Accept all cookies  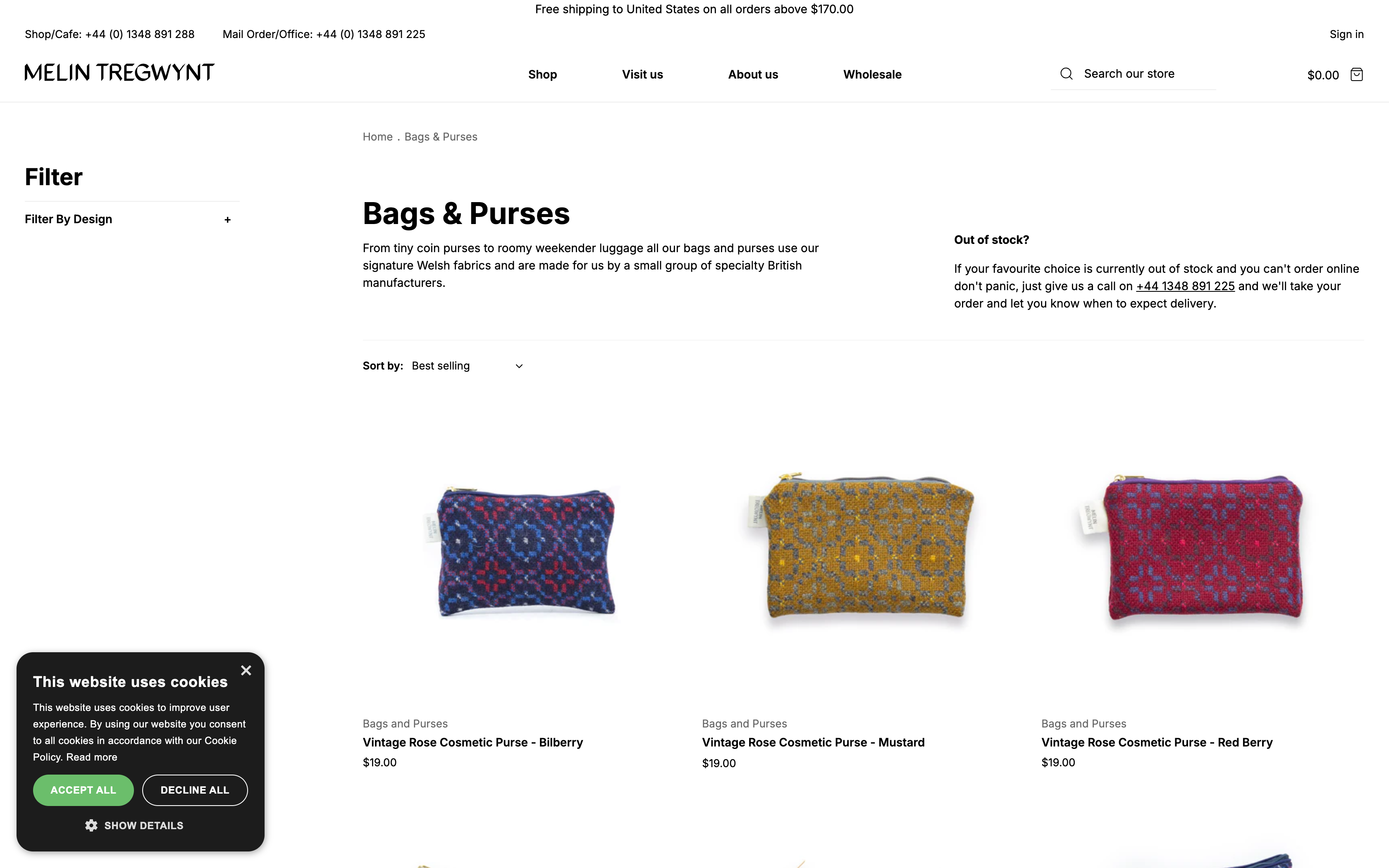(x=83, y=790)
